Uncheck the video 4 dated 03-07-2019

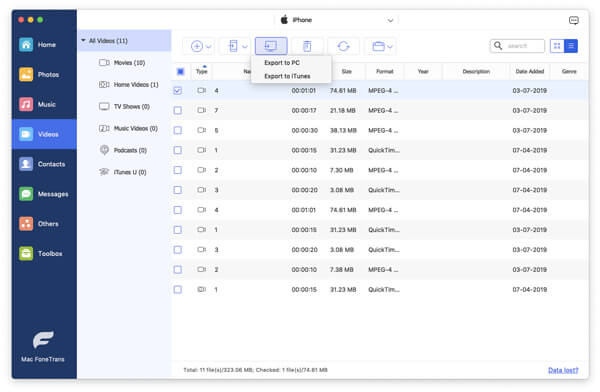[x=178, y=91]
